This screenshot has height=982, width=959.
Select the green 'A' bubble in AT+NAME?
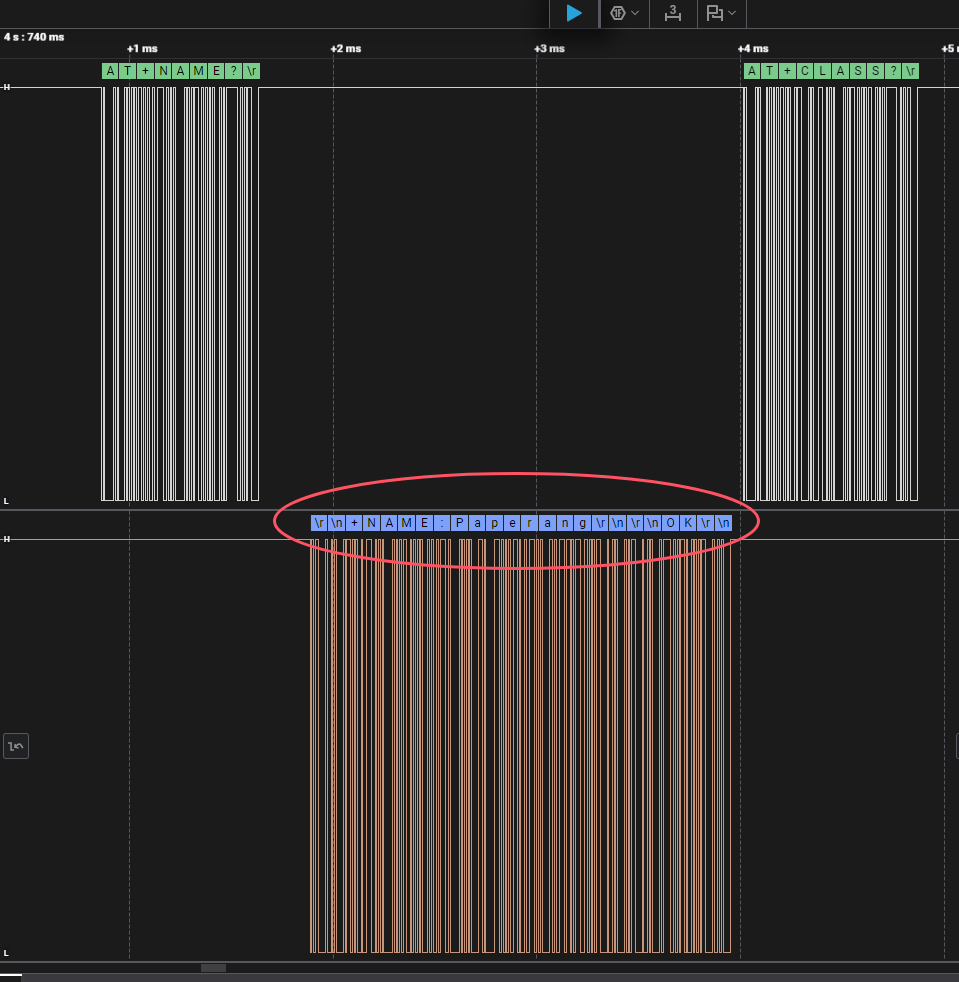[110, 71]
